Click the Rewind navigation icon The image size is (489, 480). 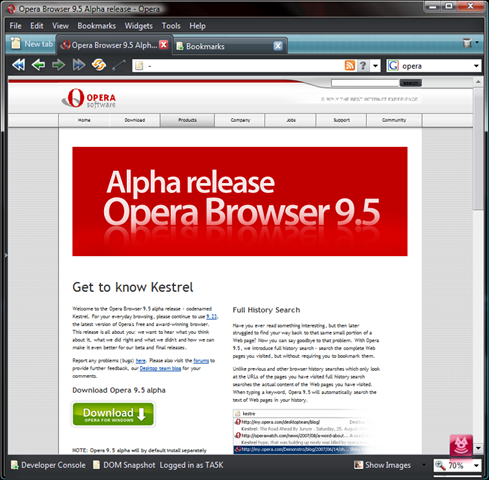click(19, 65)
